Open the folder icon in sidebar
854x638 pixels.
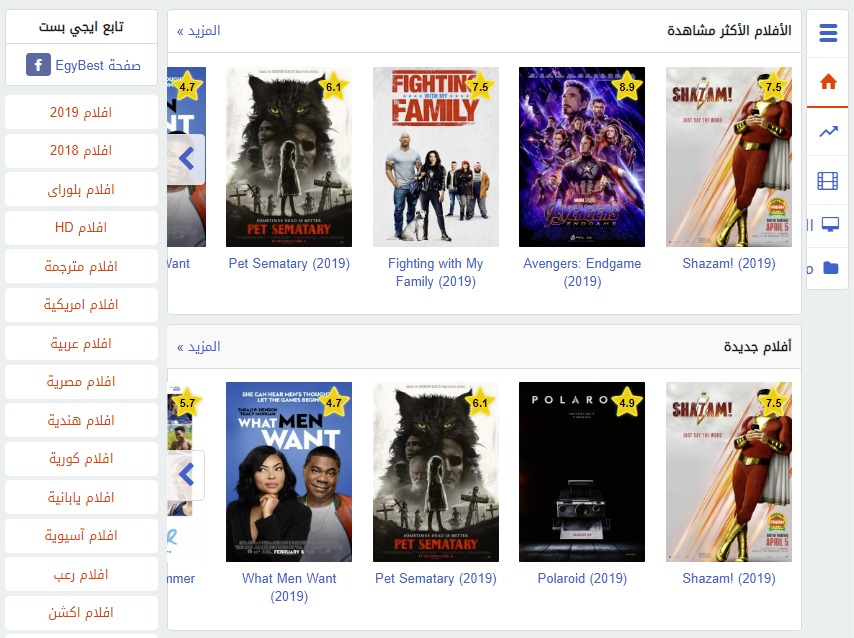(830, 268)
